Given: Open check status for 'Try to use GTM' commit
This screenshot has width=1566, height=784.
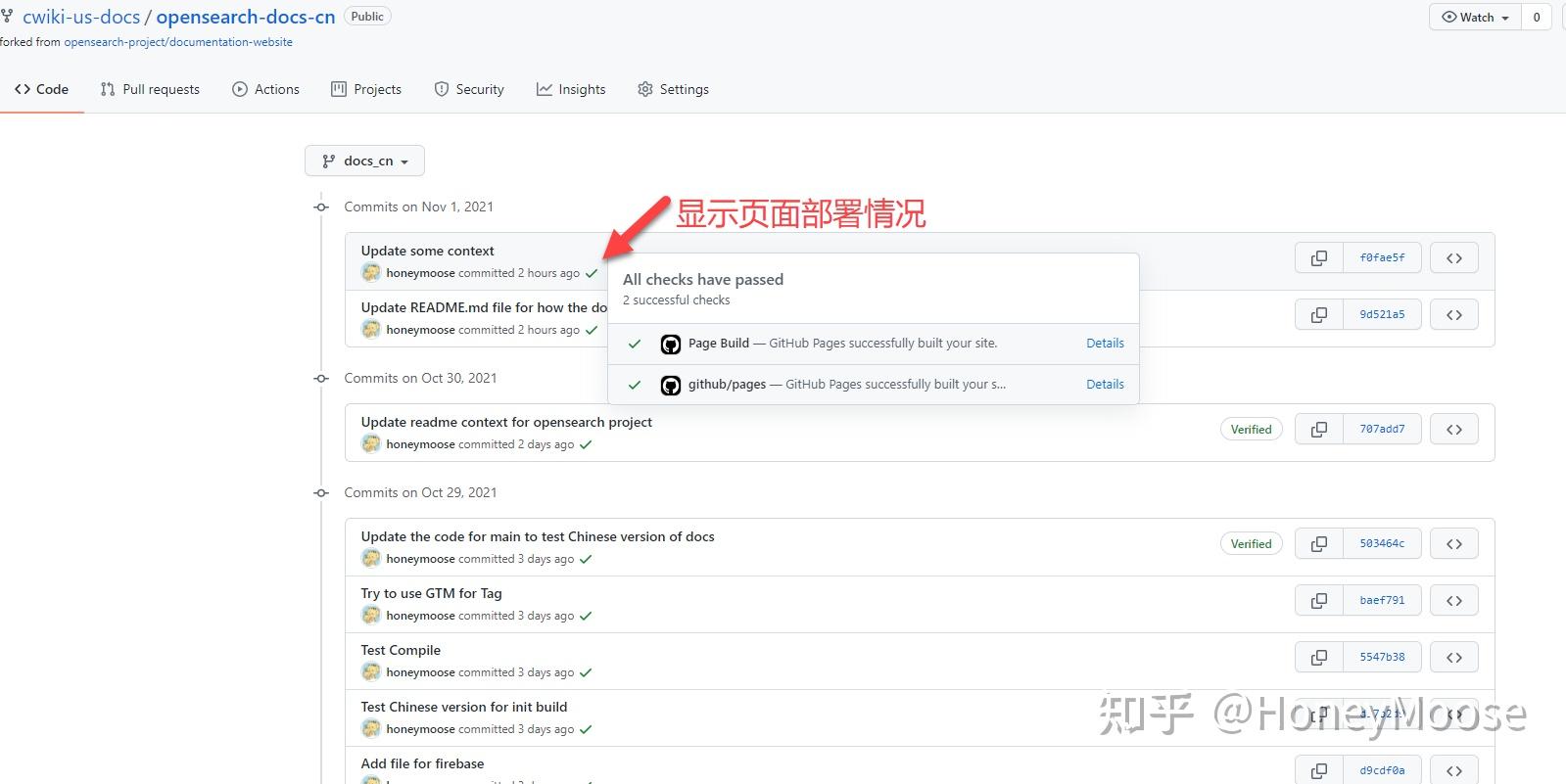Looking at the screenshot, I should point(586,616).
